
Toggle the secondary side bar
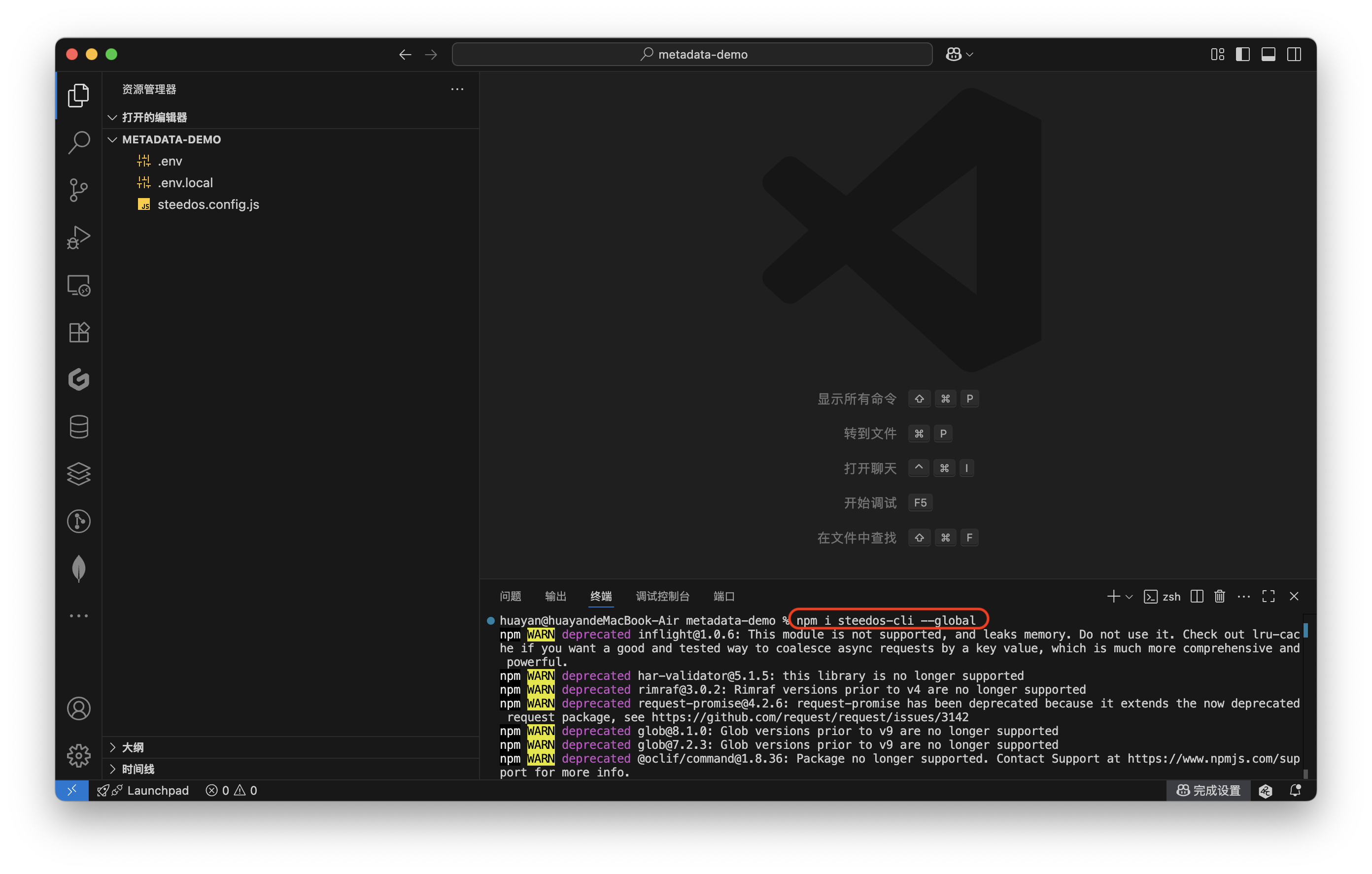(1294, 54)
